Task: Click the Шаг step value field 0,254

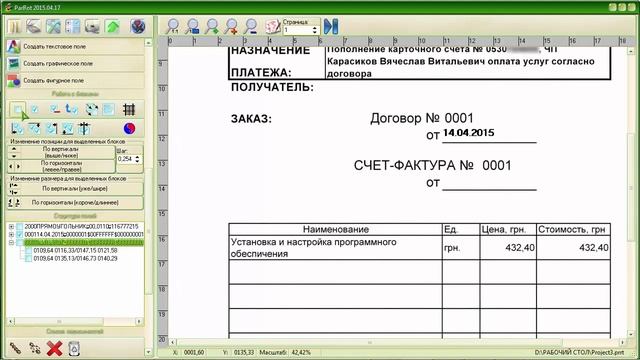Action: [x=125, y=159]
